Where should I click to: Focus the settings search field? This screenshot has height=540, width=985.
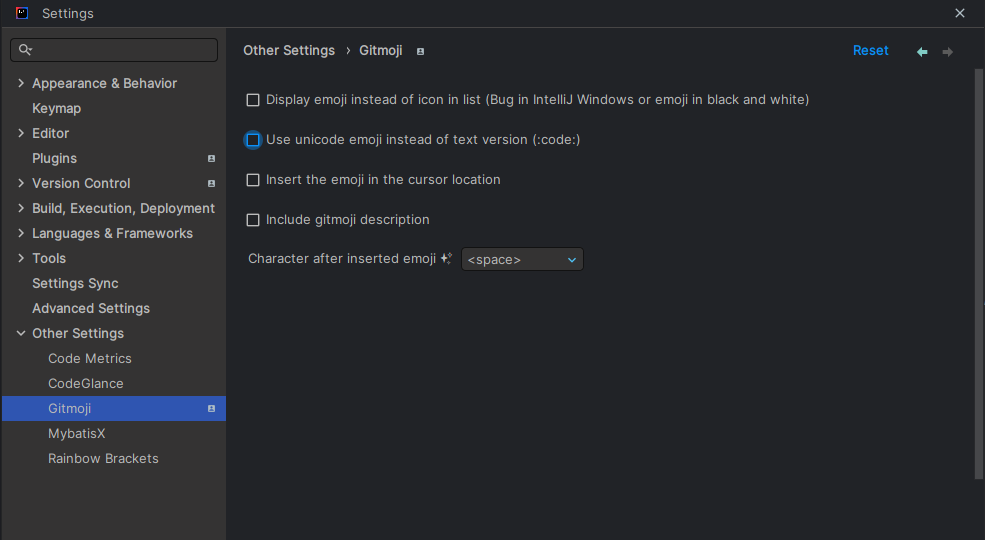tap(114, 50)
